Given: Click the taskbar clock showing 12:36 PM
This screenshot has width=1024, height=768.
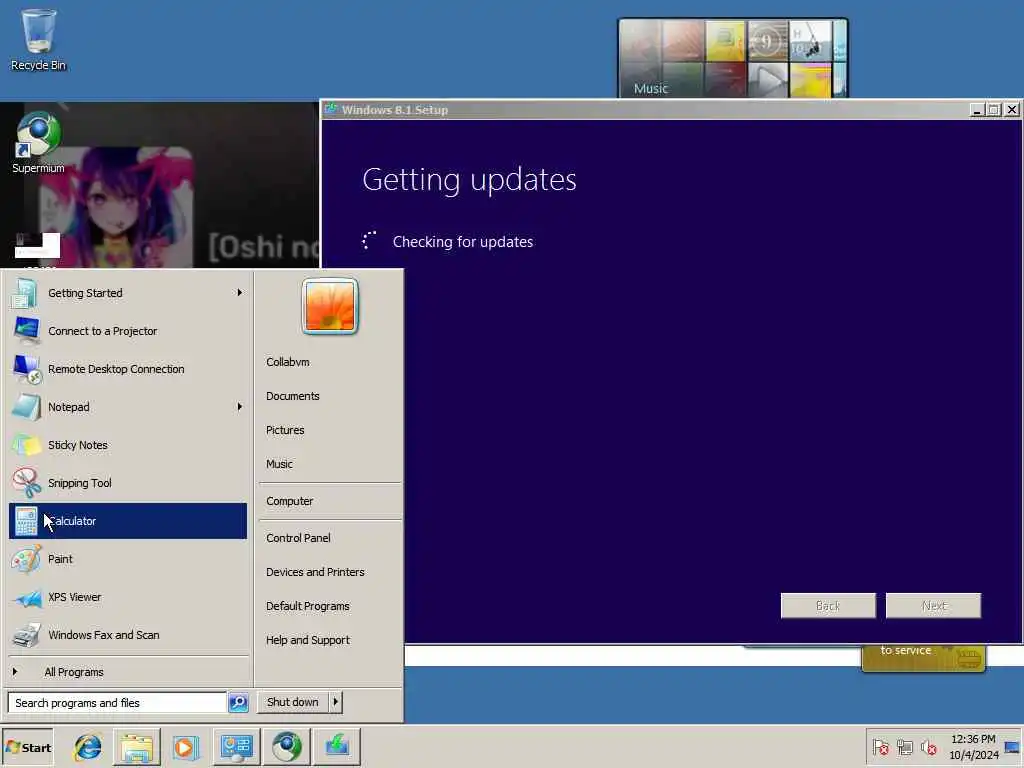Looking at the screenshot, I should click(973, 747).
